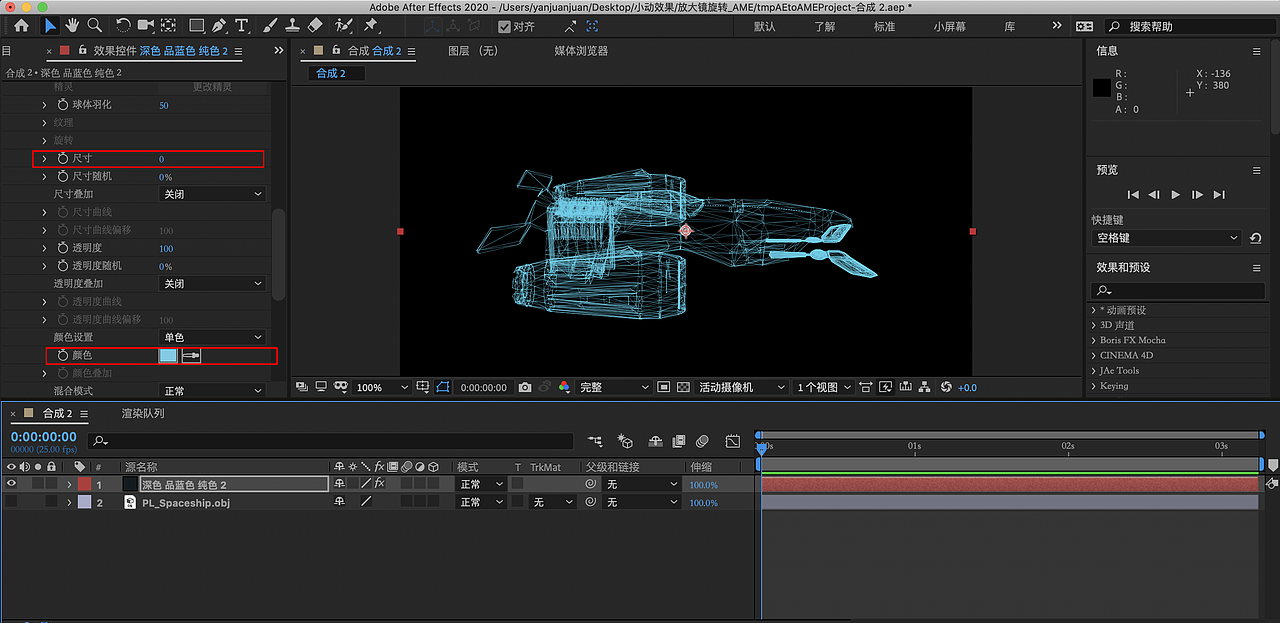Open the 完整 resolution dropdown
1280x623 pixels.
(x=613, y=387)
